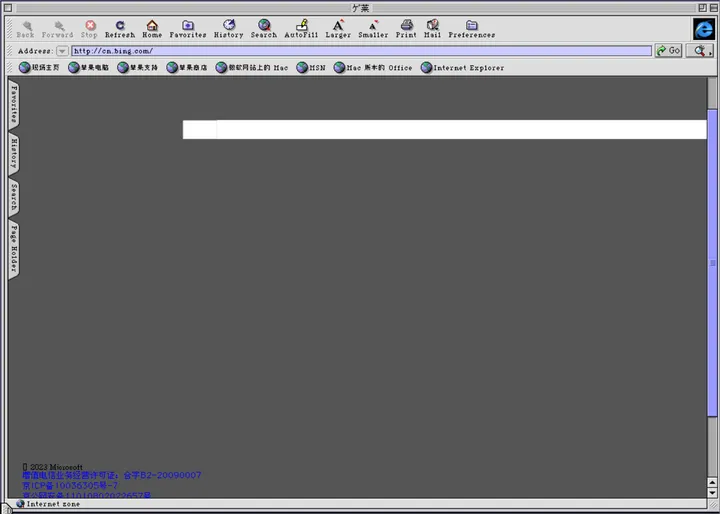Screen dimensions: 720x514
Task: Open the MSN favorites bar link
Action: (311, 68)
